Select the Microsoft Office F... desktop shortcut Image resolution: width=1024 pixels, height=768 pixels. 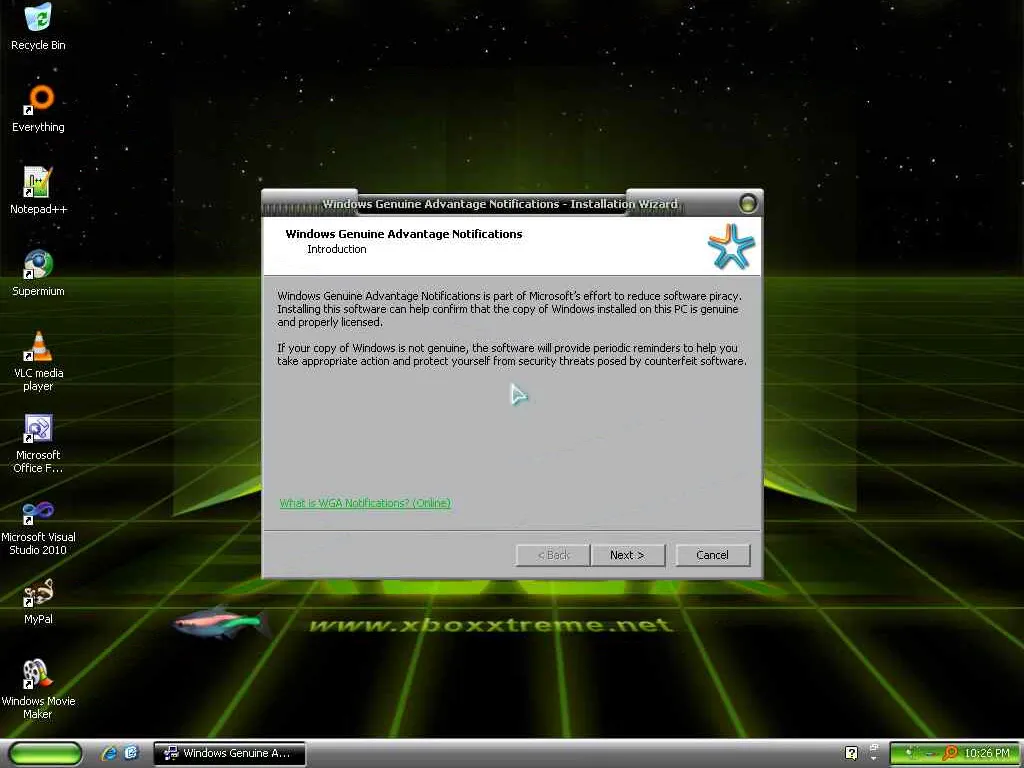tap(38, 443)
